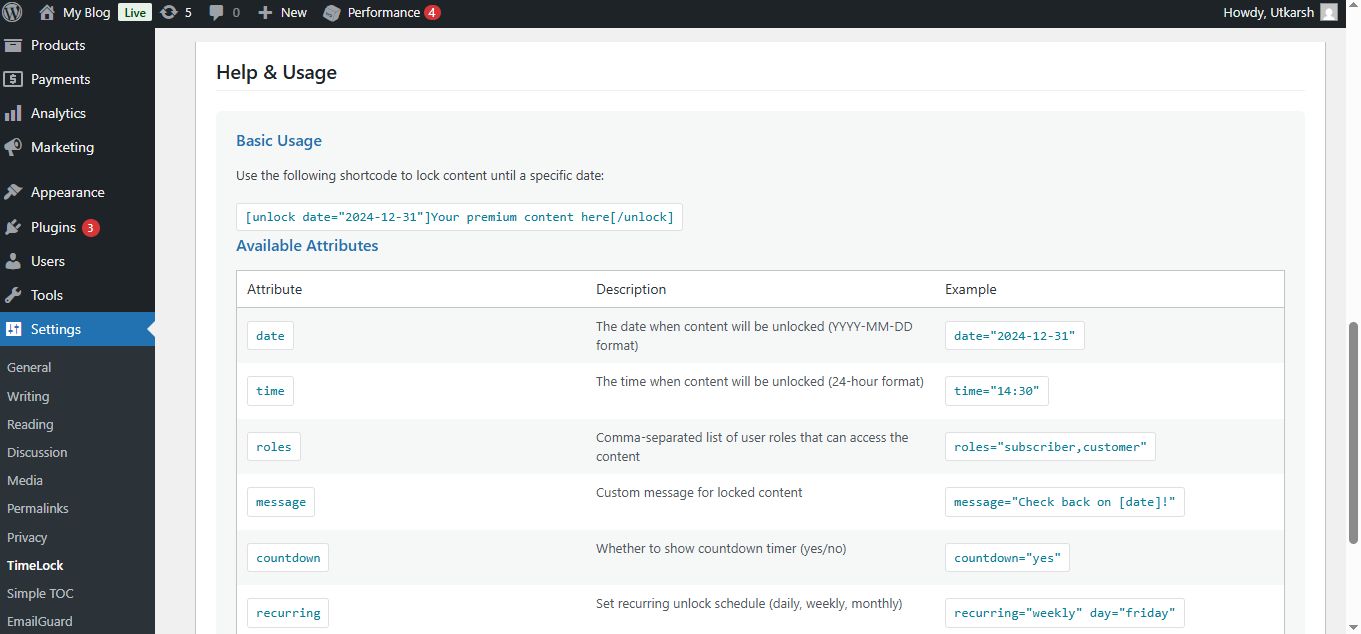The width and height of the screenshot is (1361, 634).
Task: Click the unlock shortcode example code
Action: coord(459,217)
